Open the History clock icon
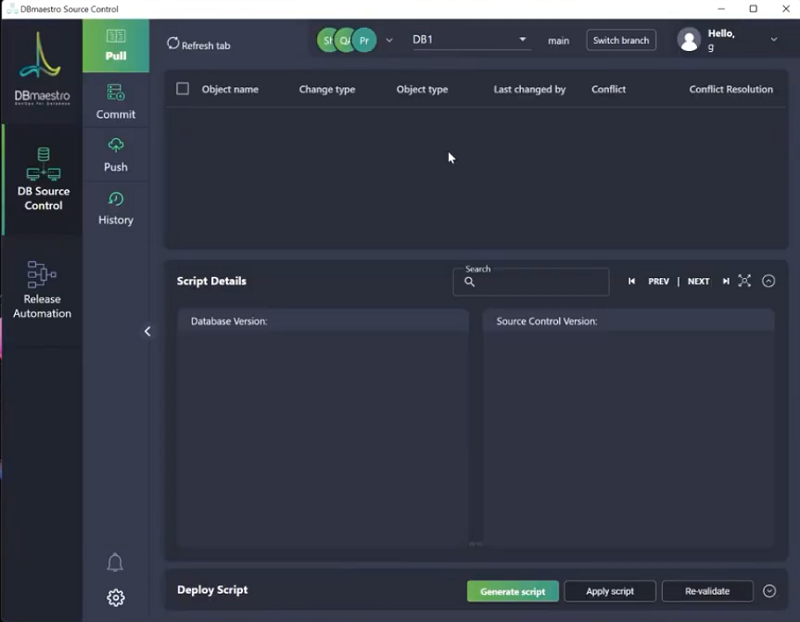This screenshot has width=800, height=622. (x=116, y=199)
